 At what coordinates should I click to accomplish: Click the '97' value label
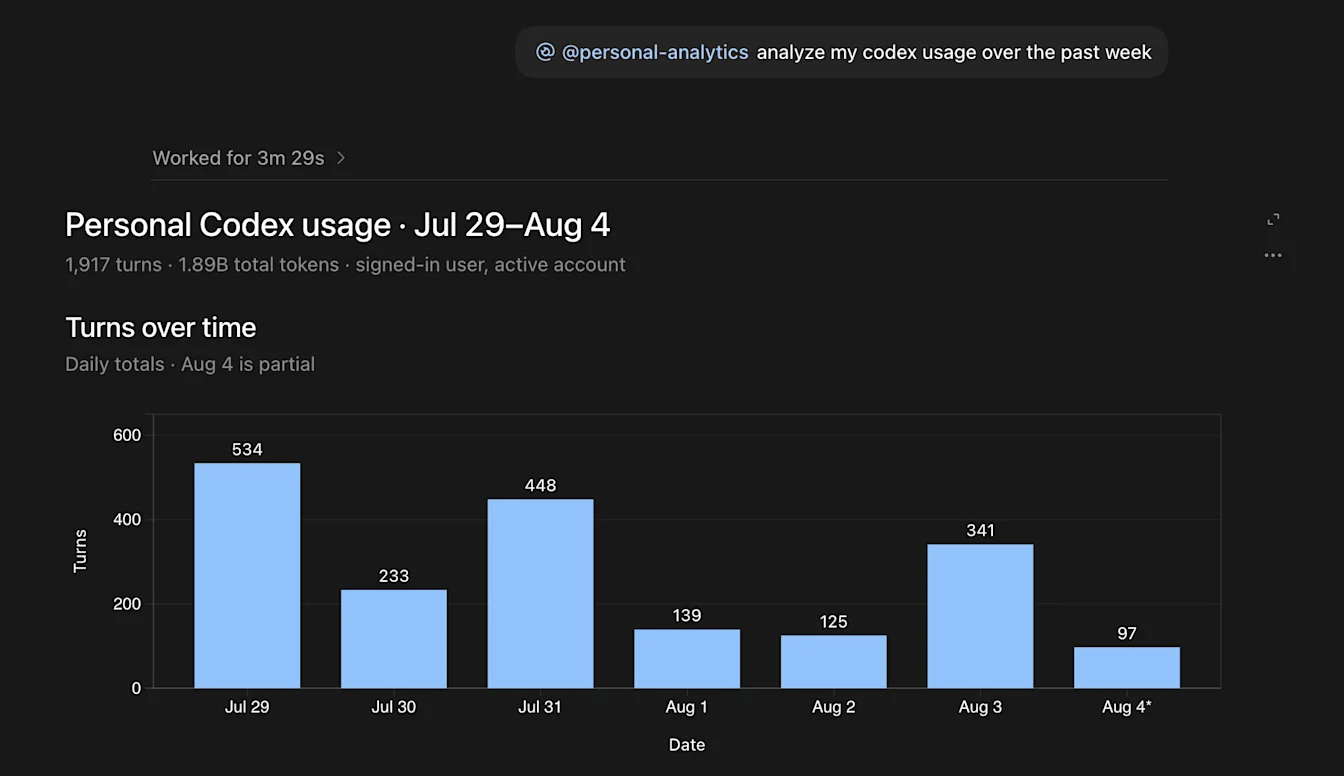click(x=1127, y=634)
